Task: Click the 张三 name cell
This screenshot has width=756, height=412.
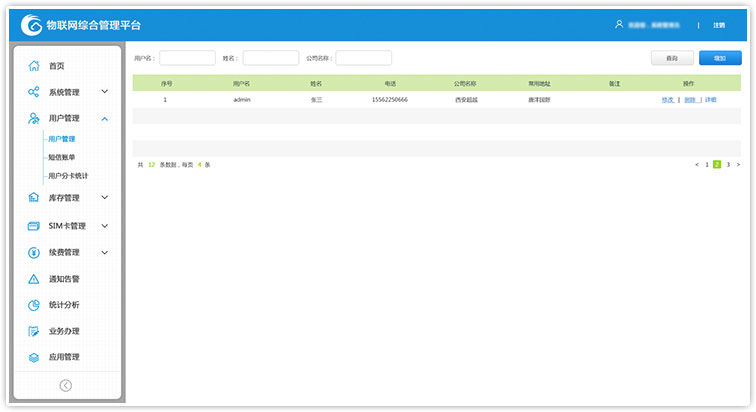Action: [316, 100]
